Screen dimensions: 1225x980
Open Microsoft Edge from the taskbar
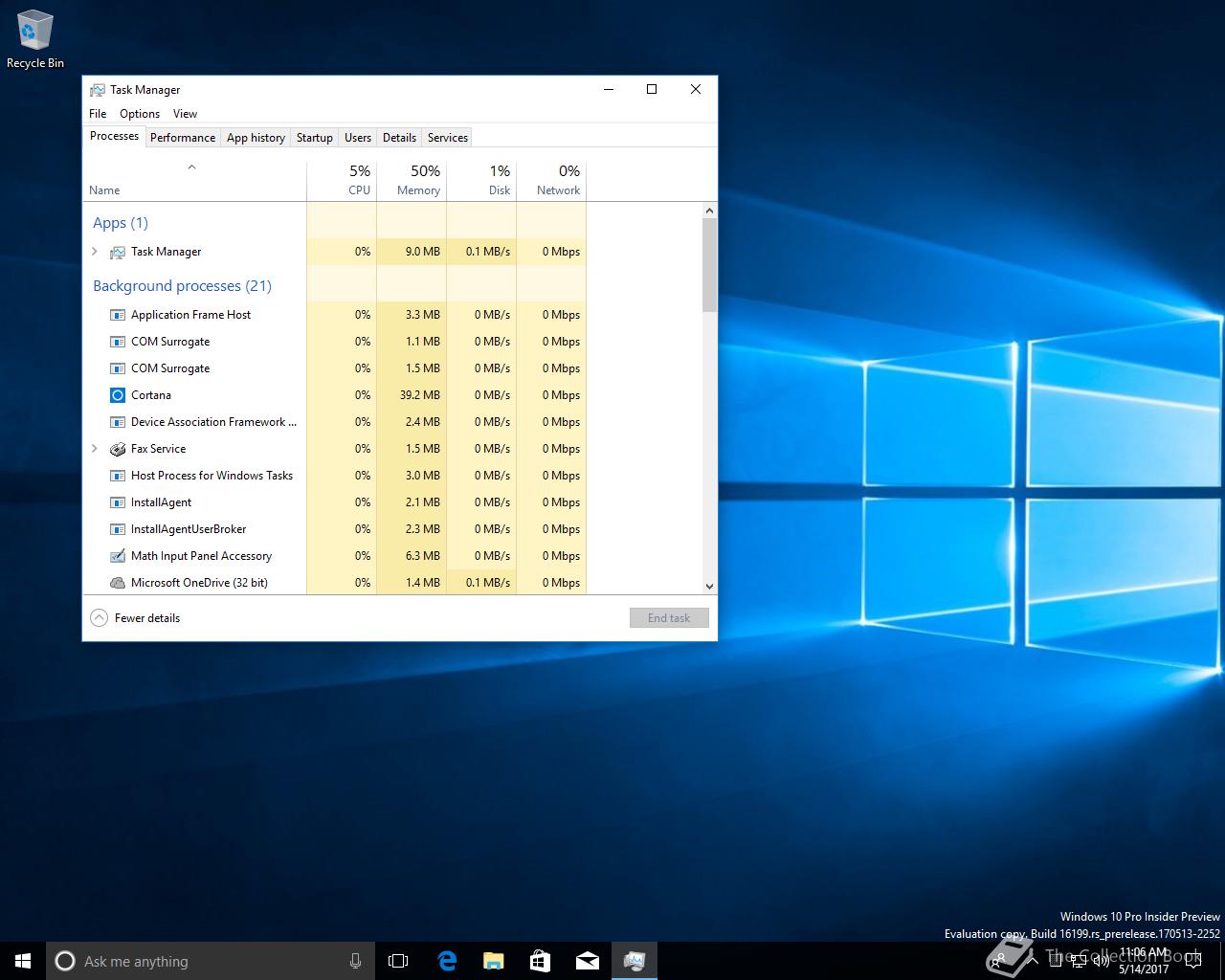(x=447, y=961)
